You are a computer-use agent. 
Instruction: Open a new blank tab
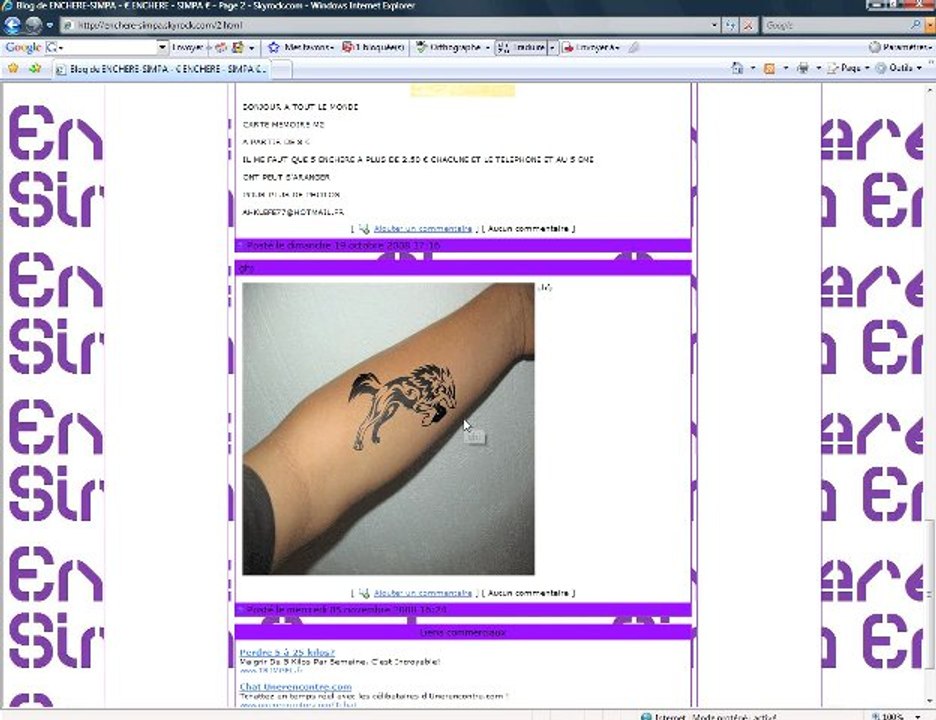coord(282,69)
